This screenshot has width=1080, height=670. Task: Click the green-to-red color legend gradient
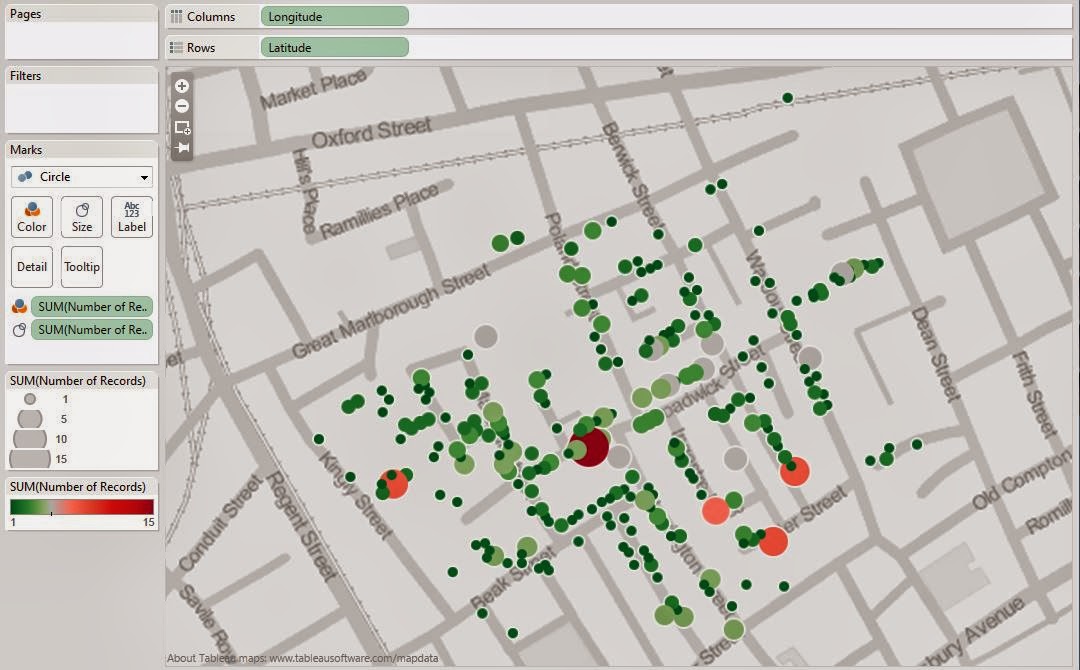[82, 507]
